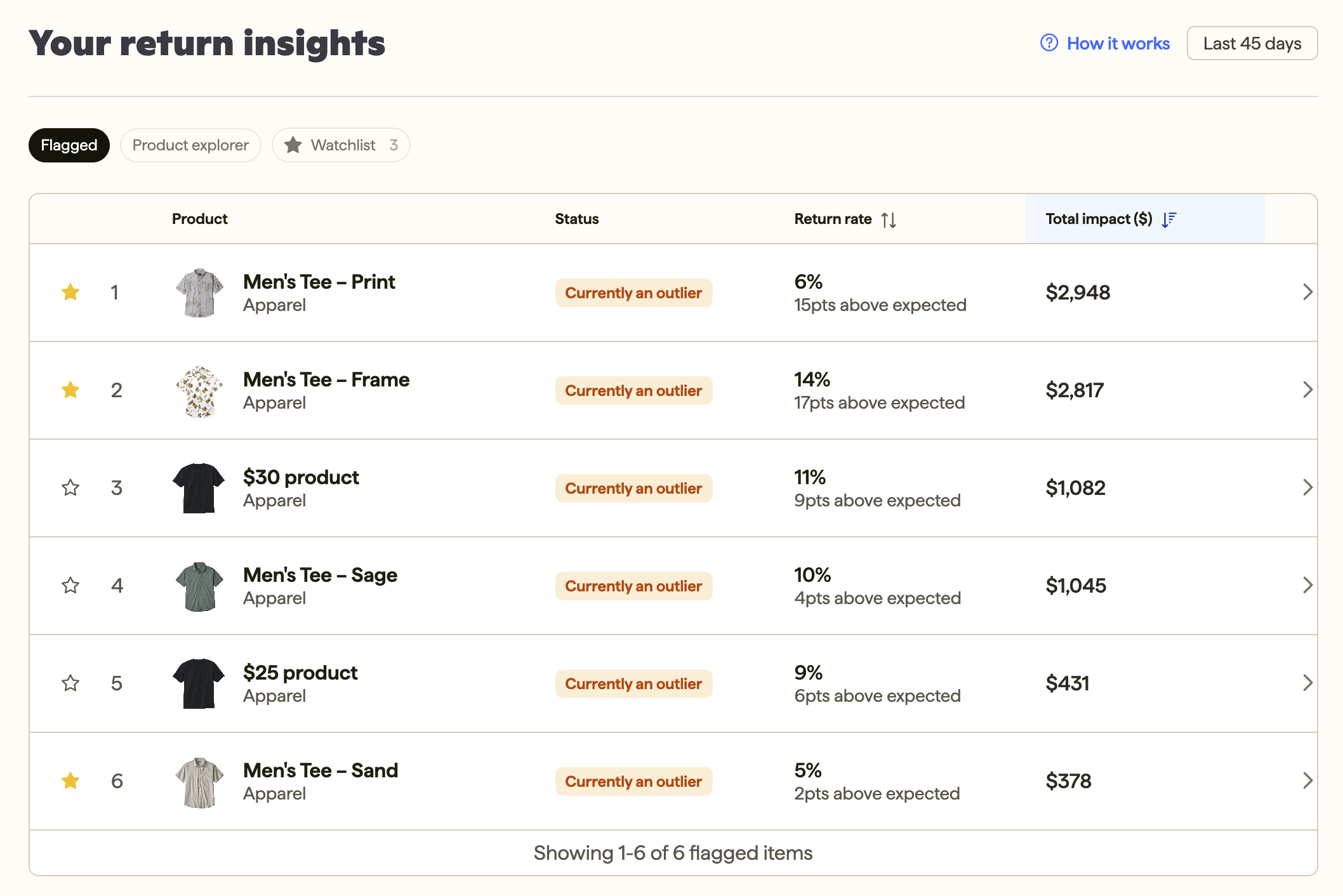Select the Flagged tab
1343x896 pixels.
[69, 145]
